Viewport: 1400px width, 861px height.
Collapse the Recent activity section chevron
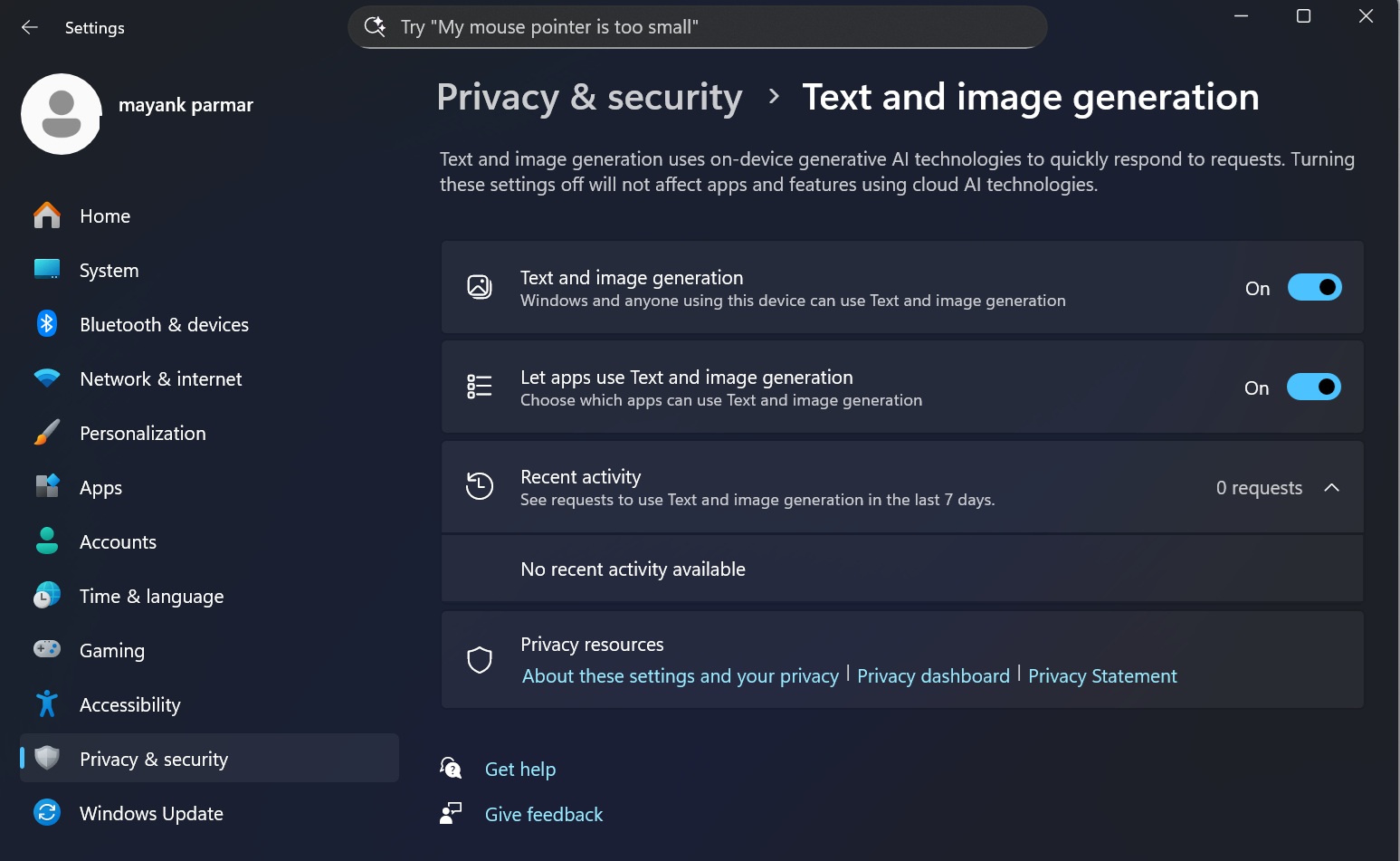tap(1331, 488)
